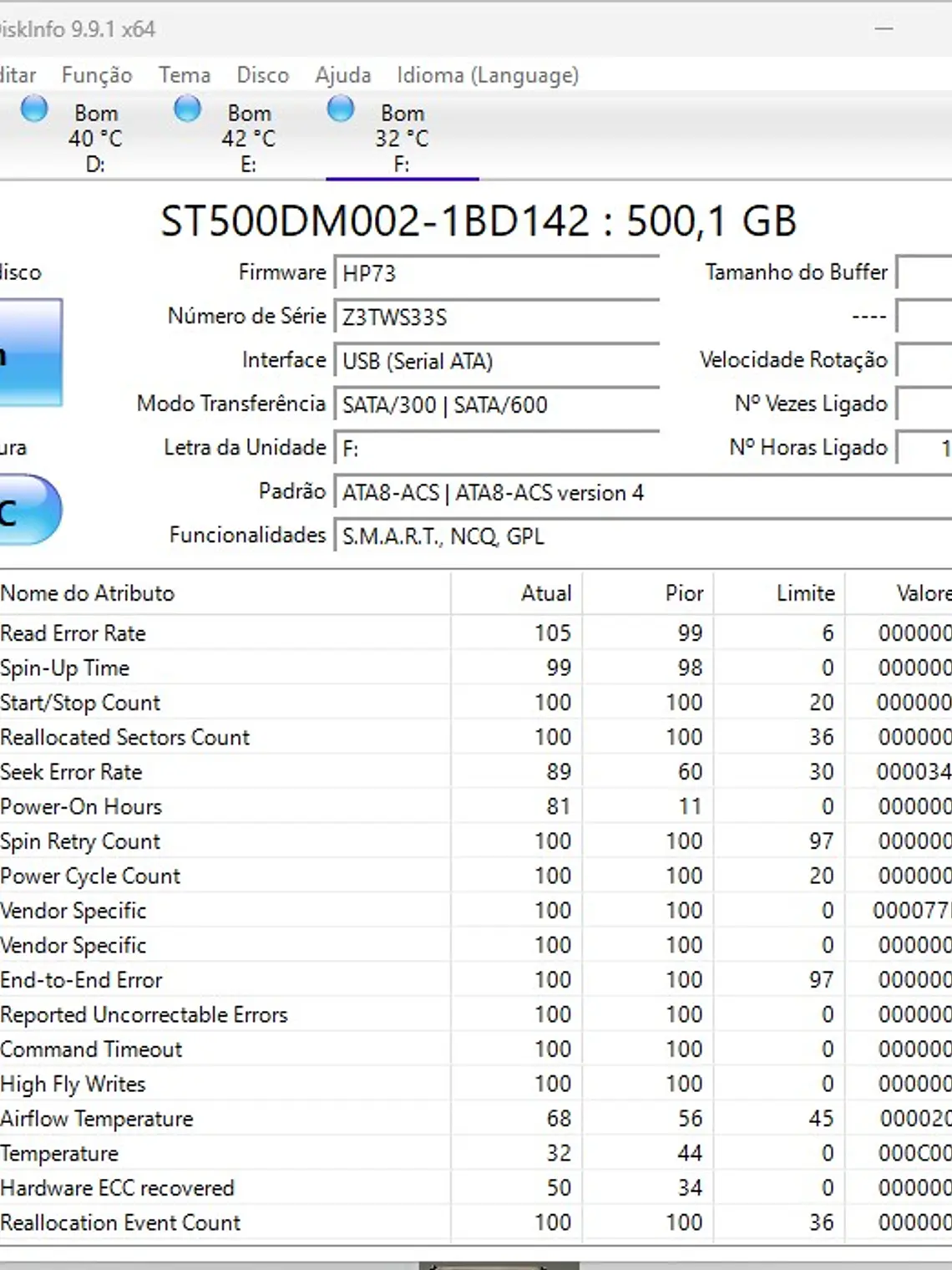Viewport: 952px width, 1270px height.
Task: Click the Letra da Unidade field F:
Action: point(496,449)
